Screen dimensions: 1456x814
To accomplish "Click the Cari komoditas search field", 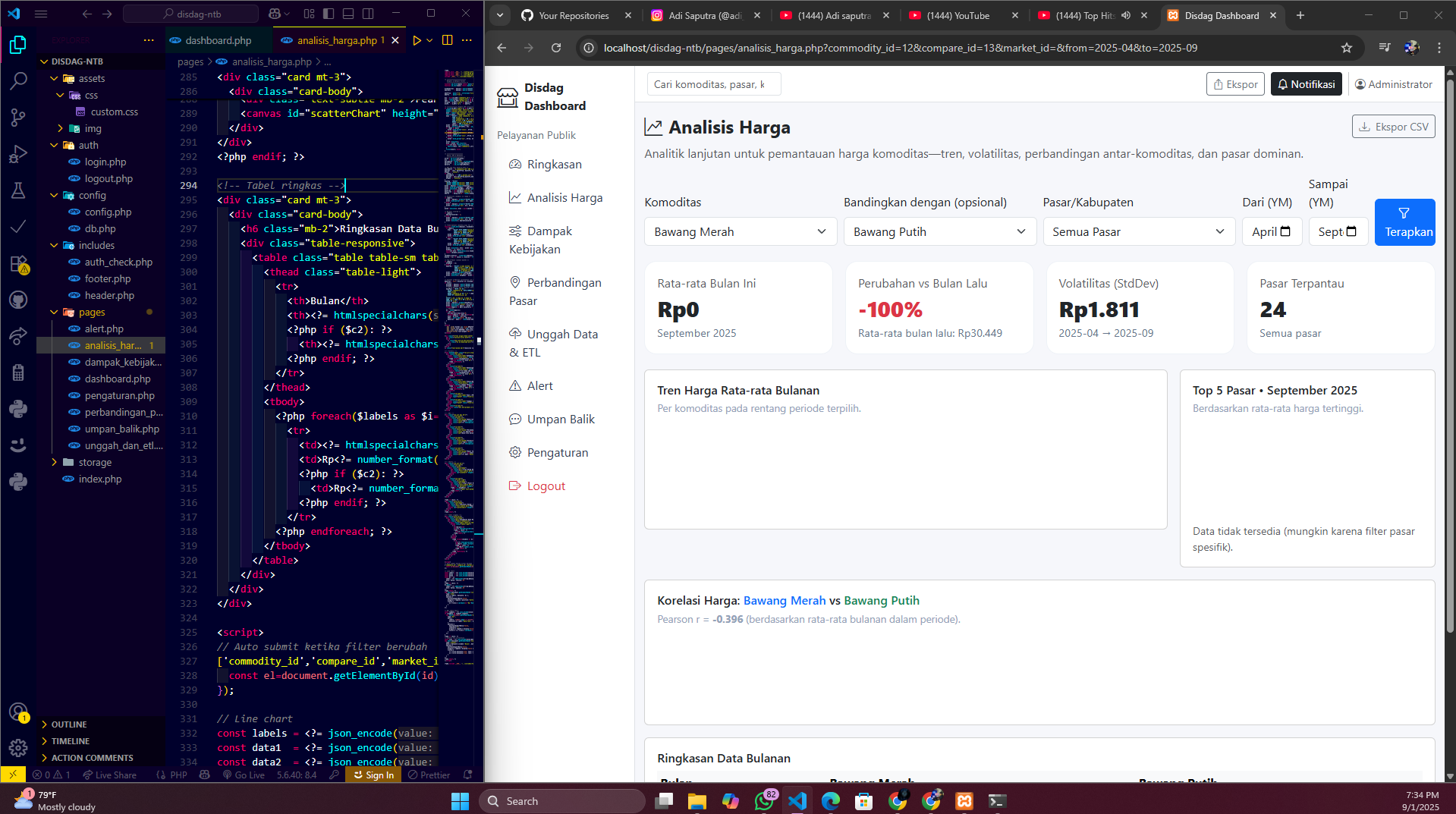I will click(x=712, y=84).
